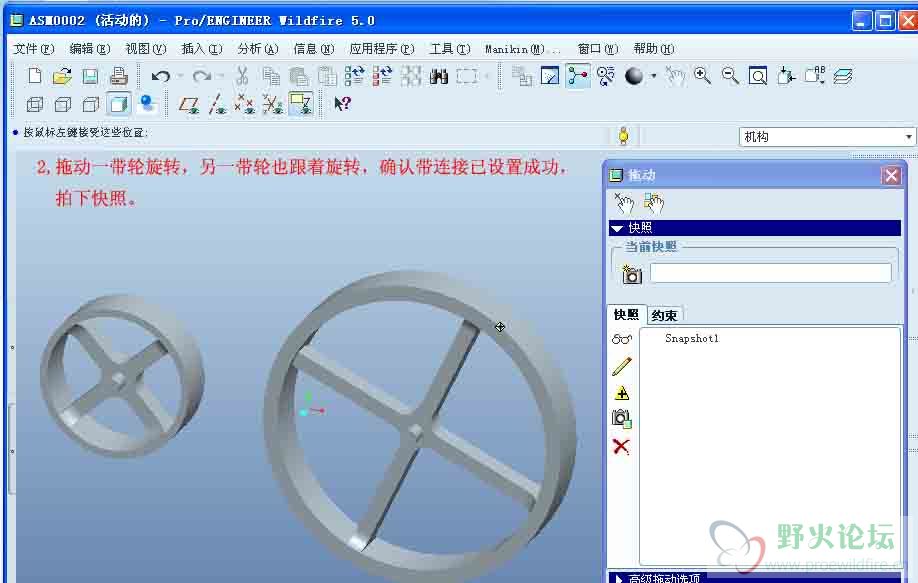918x583 pixels.
Task: Select the point drag hand tool
Action: pyautogui.click(x=624, y=203)
